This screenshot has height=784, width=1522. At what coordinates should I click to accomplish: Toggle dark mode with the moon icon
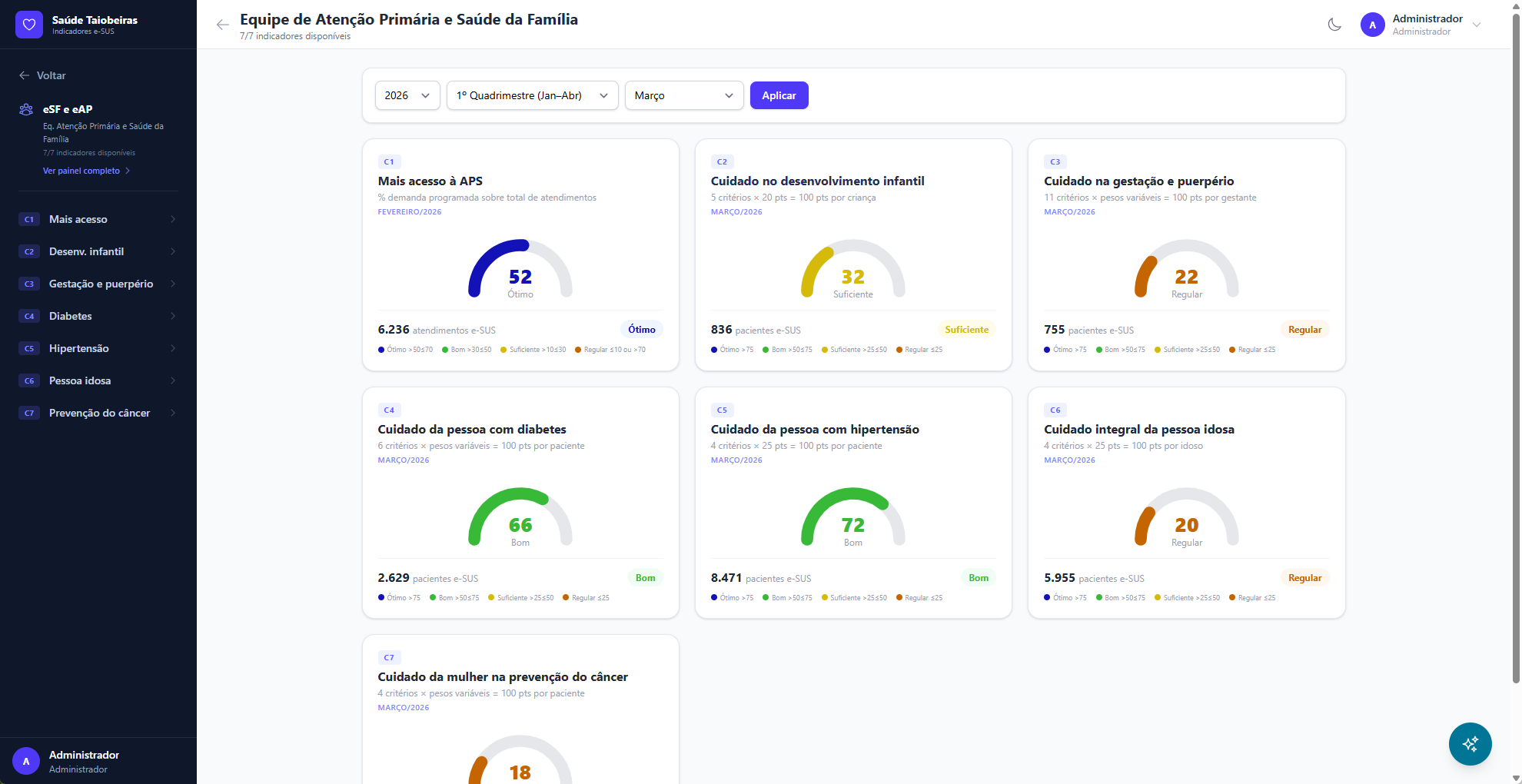tap(1334, 25)
